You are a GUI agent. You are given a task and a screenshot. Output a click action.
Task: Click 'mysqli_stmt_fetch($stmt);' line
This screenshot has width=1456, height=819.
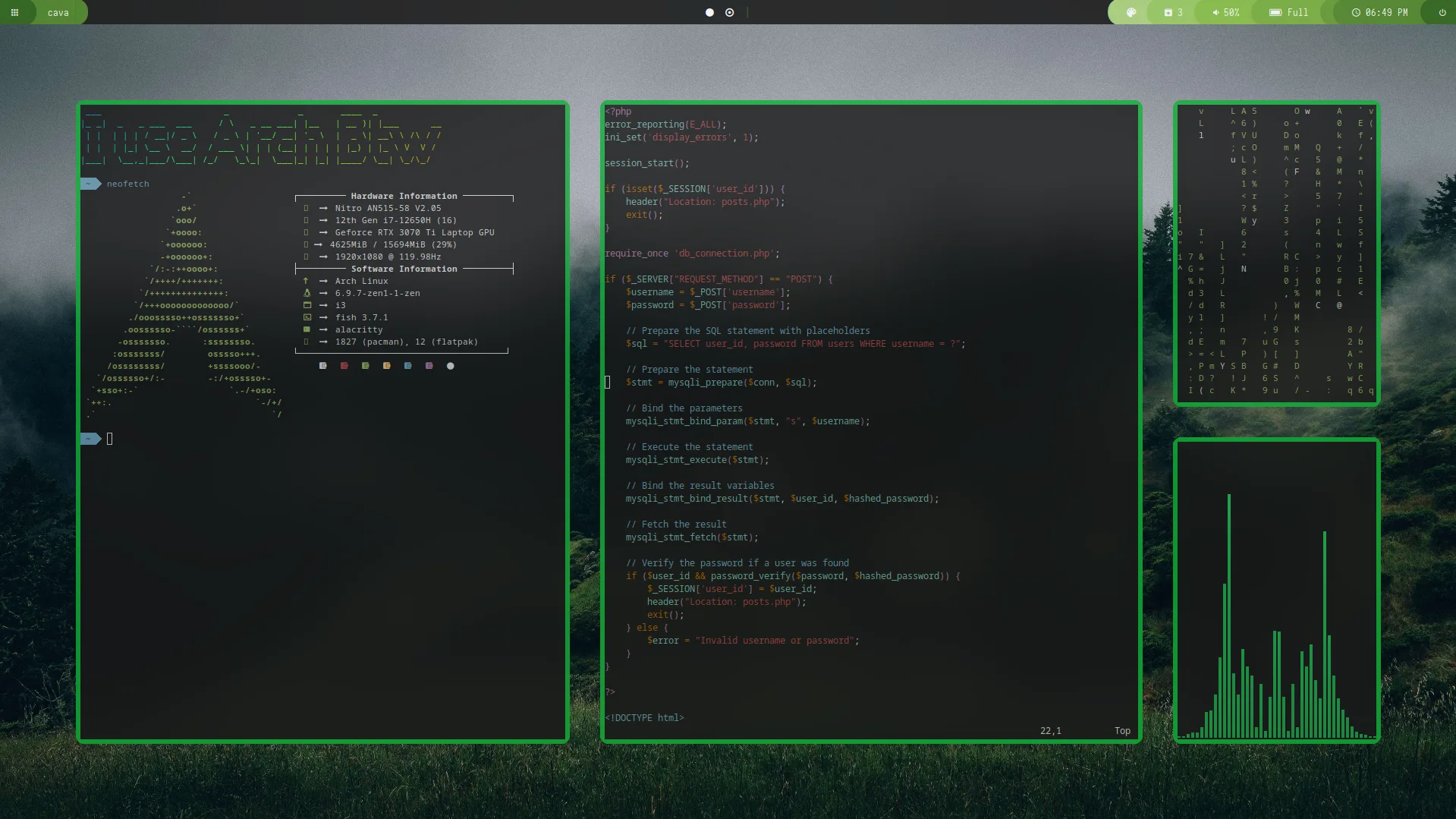click(x=692, y=537)
